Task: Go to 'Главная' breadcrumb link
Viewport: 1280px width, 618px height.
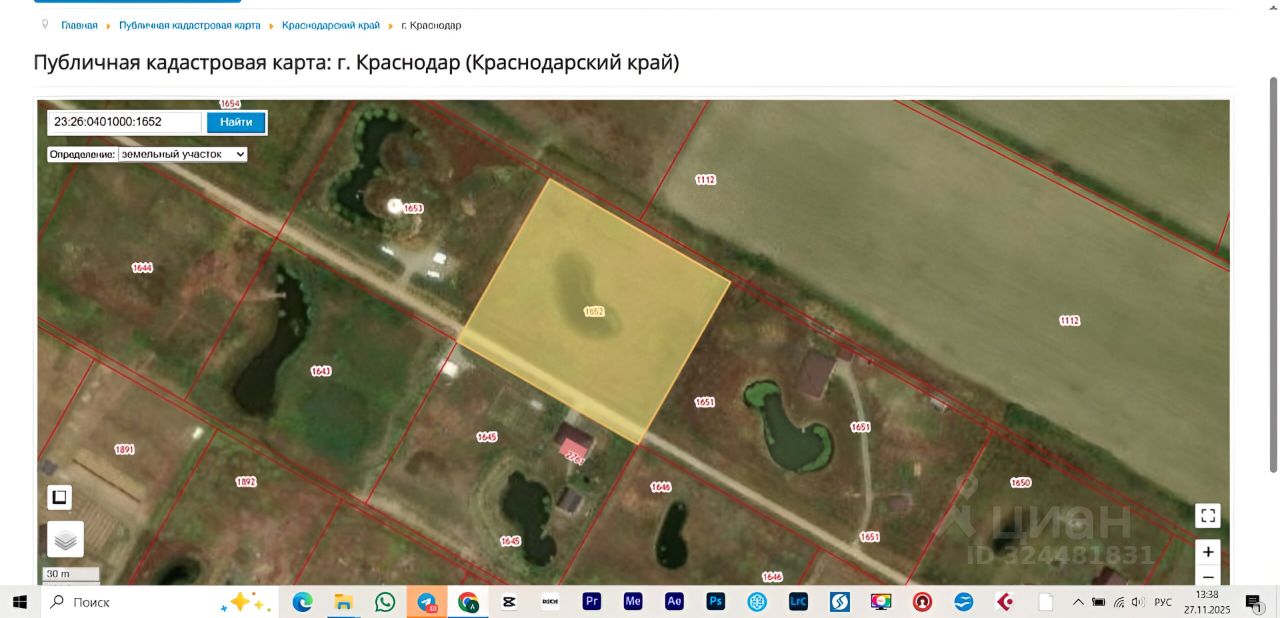Action: [x=79, y=25]
